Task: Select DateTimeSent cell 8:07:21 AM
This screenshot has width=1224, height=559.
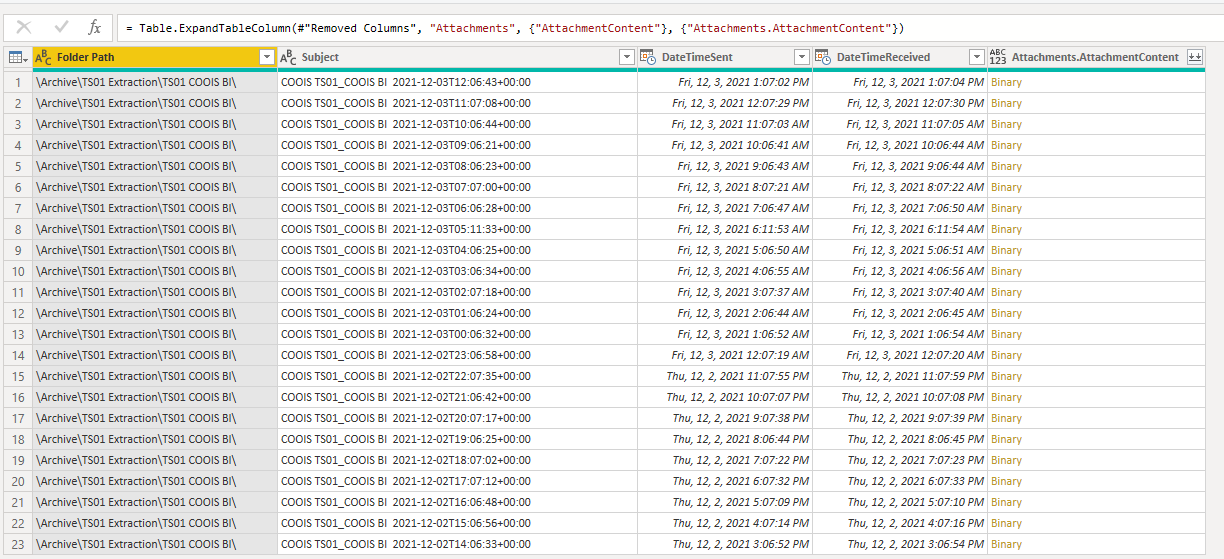Action: tap(725, 188)
